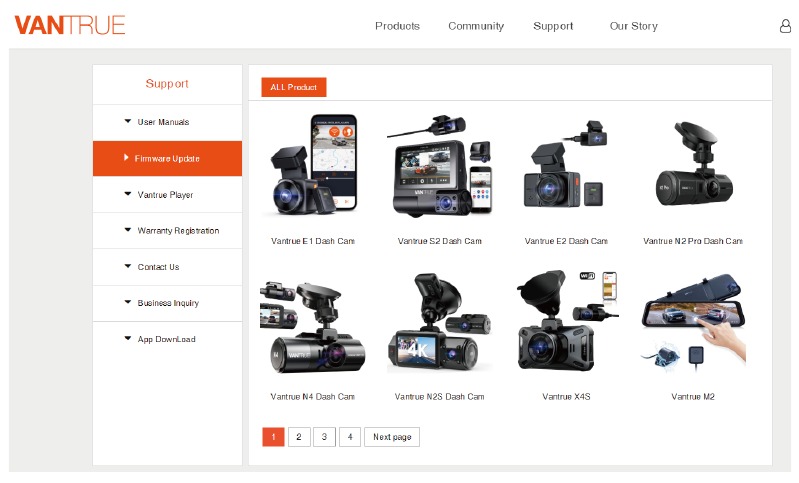Expand the Firmware Update arrow
Screen dimensions: 799x483
(126, 157)
